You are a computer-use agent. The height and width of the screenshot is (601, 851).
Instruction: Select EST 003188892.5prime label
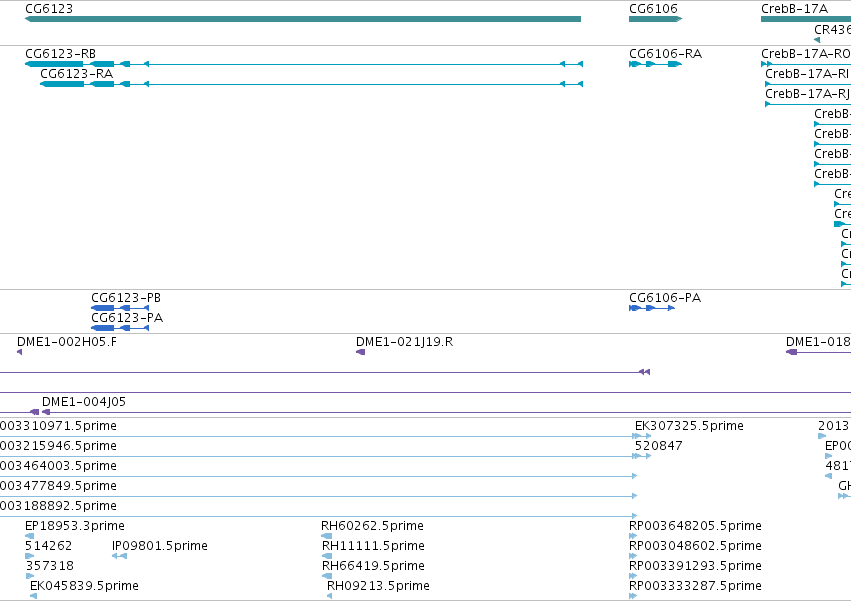click(58, 507)
